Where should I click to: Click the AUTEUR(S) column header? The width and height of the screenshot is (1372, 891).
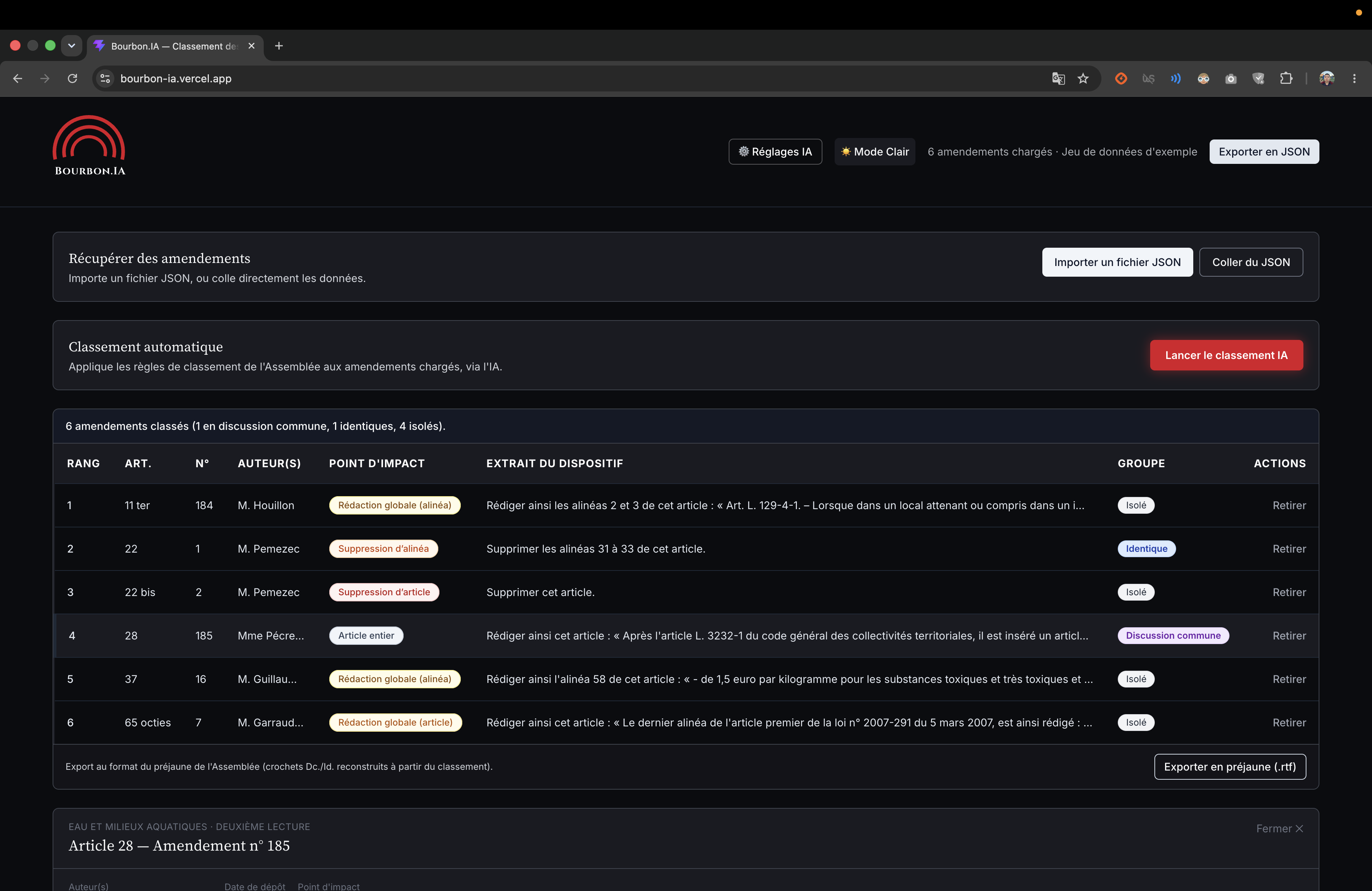pos(269,463)
